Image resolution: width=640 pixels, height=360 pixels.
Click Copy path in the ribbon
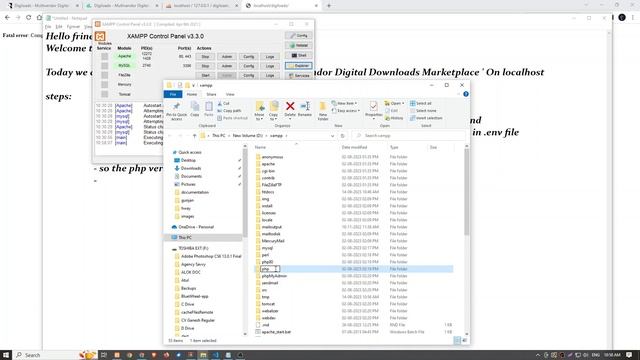tap(229, 111)
